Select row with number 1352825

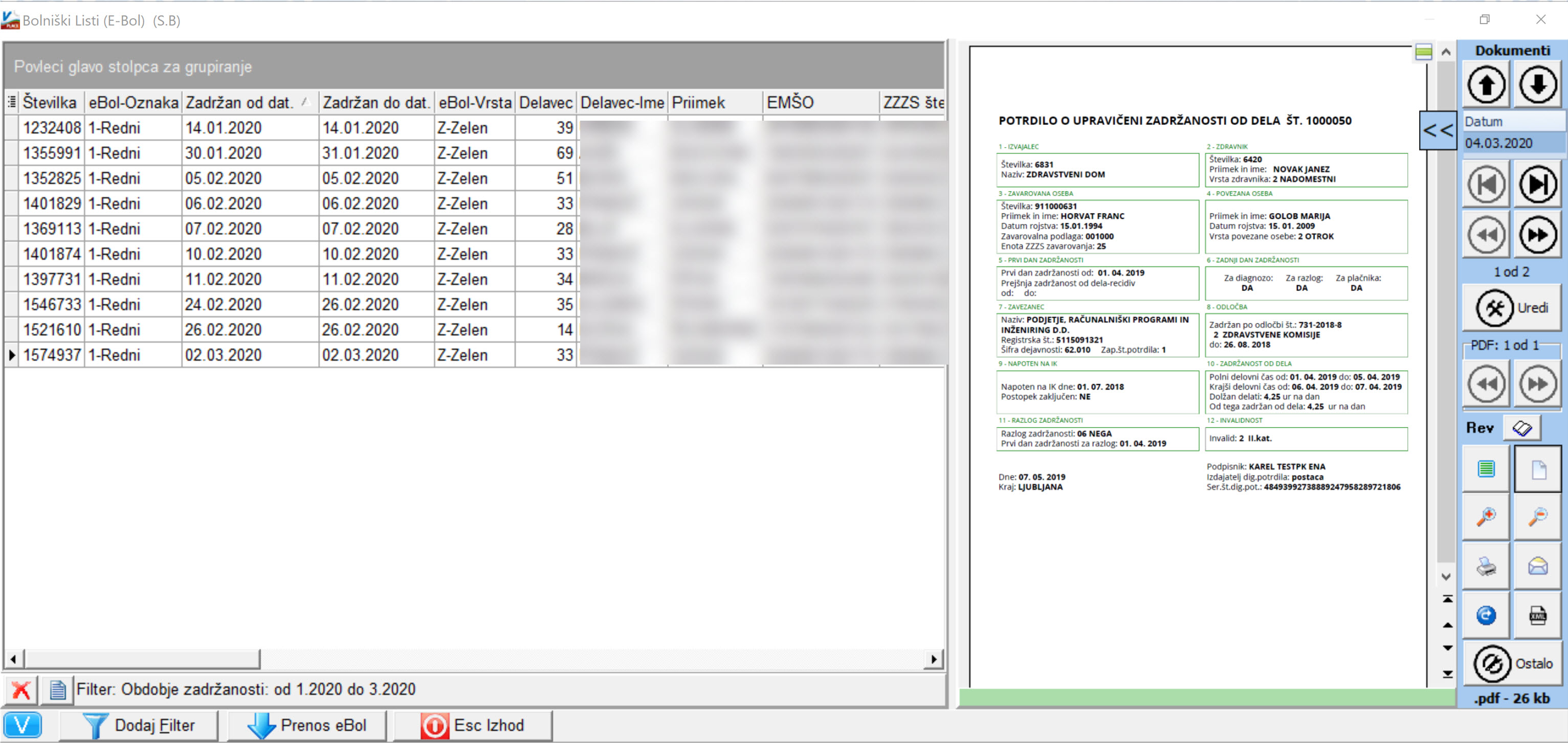tap(475, 178)
